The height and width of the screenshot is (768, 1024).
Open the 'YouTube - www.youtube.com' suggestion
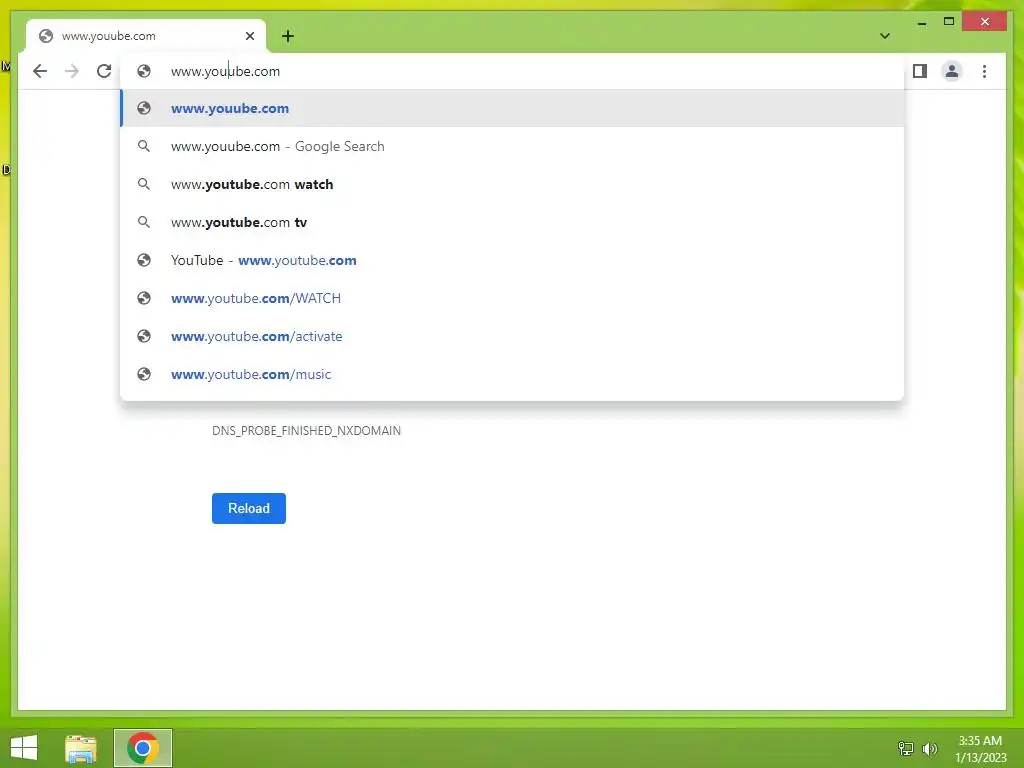[513, 260]
